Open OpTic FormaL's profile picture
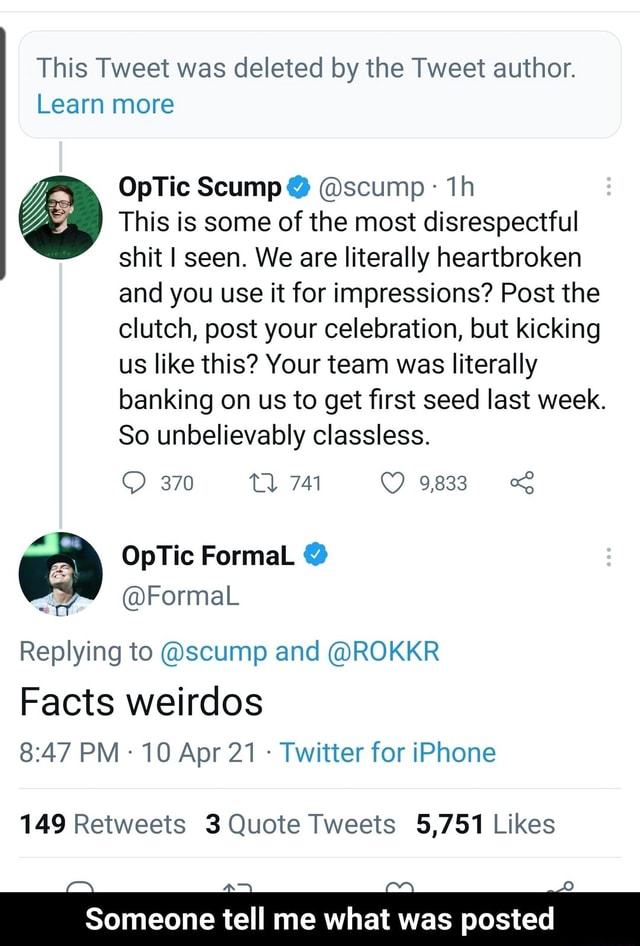 point(61,573)
